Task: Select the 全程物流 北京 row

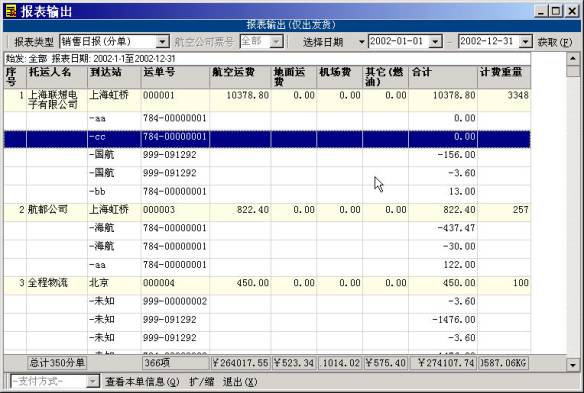Action: tap(267, 283)
